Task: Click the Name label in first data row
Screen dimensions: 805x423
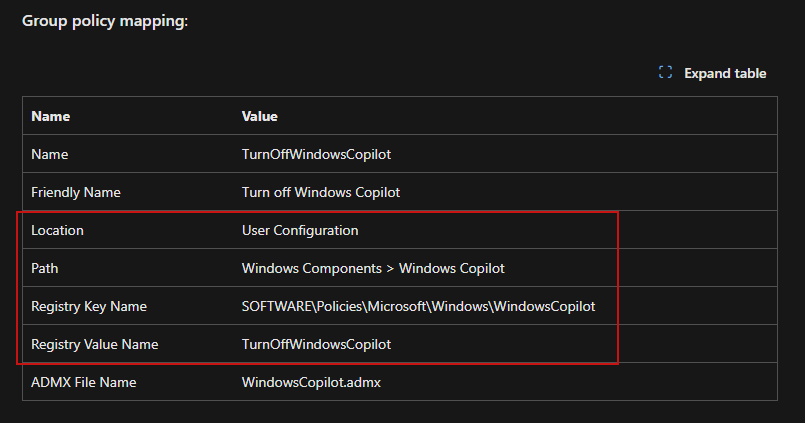Action: point(50,155)
